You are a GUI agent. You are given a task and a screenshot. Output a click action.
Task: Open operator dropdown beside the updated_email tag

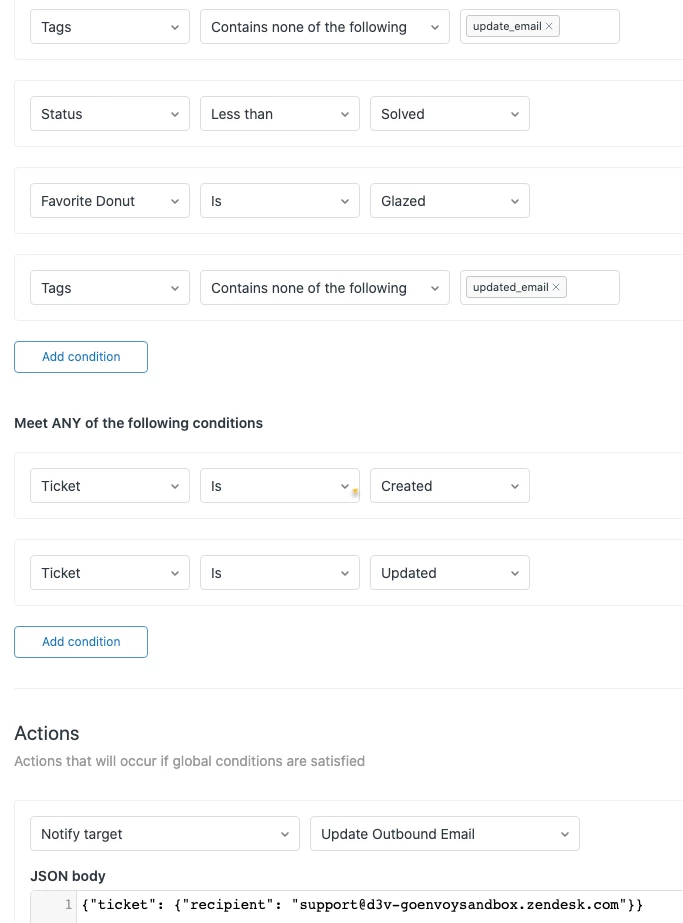pyautogui.click(x=324, y=288)
